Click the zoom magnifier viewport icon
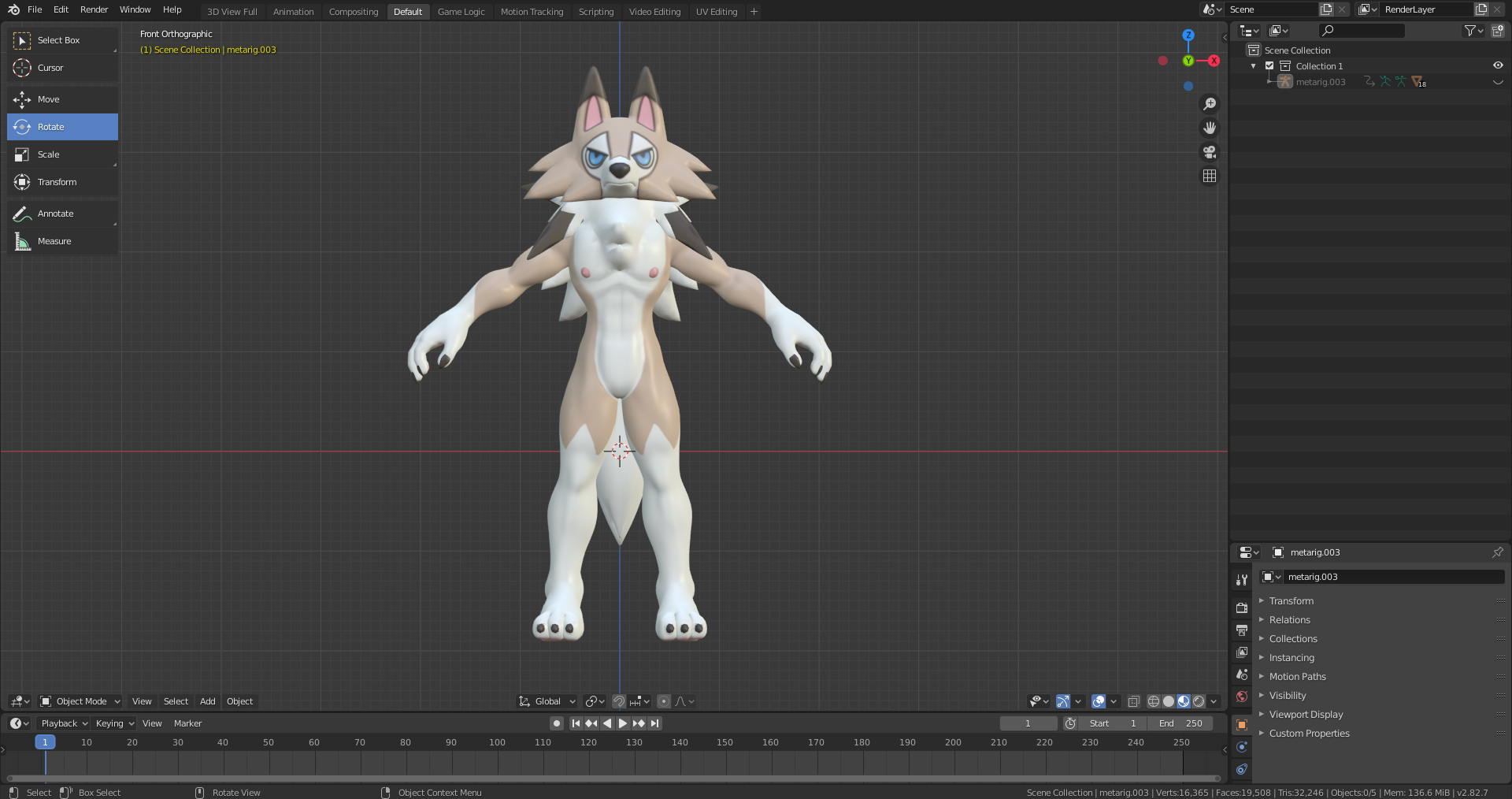The height and width of the screenshot is (799, 1512). pyautogui.click(x=1210, y=104)
